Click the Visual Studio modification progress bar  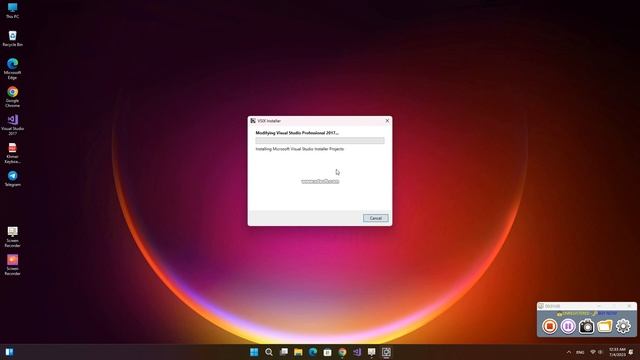320,140
